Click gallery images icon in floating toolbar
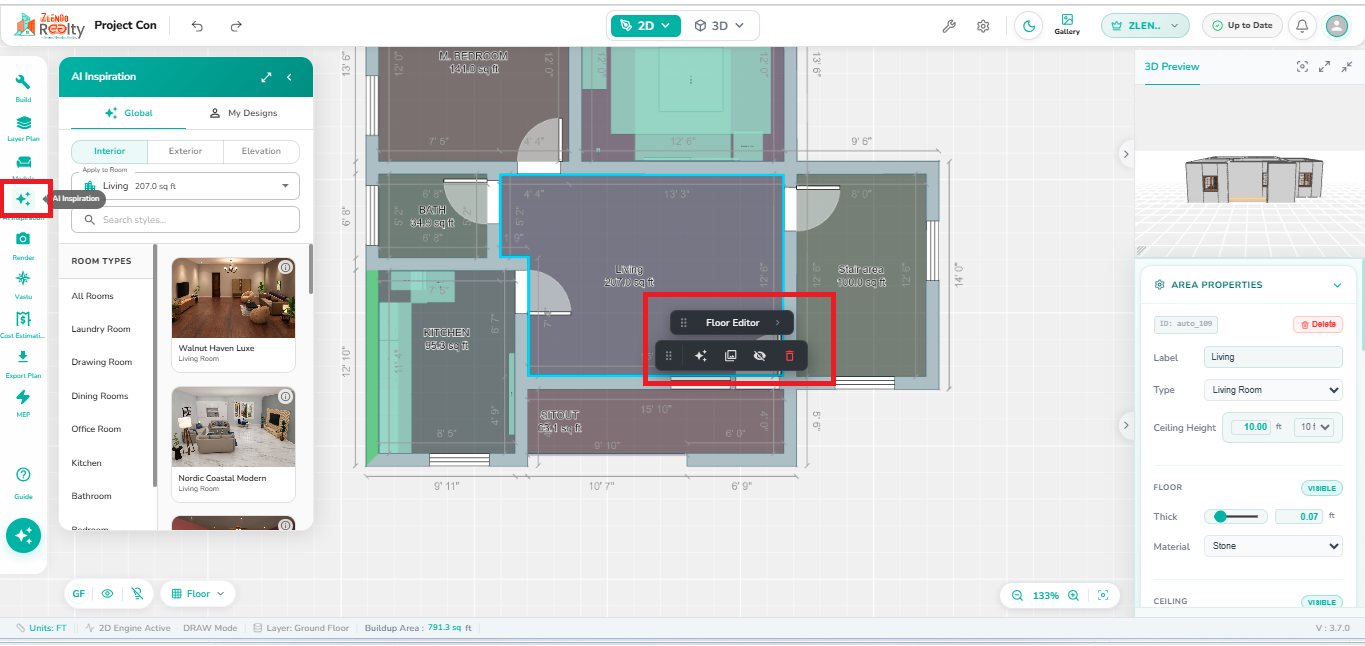This screenshot has width=1365, height=646. (730, 356)
